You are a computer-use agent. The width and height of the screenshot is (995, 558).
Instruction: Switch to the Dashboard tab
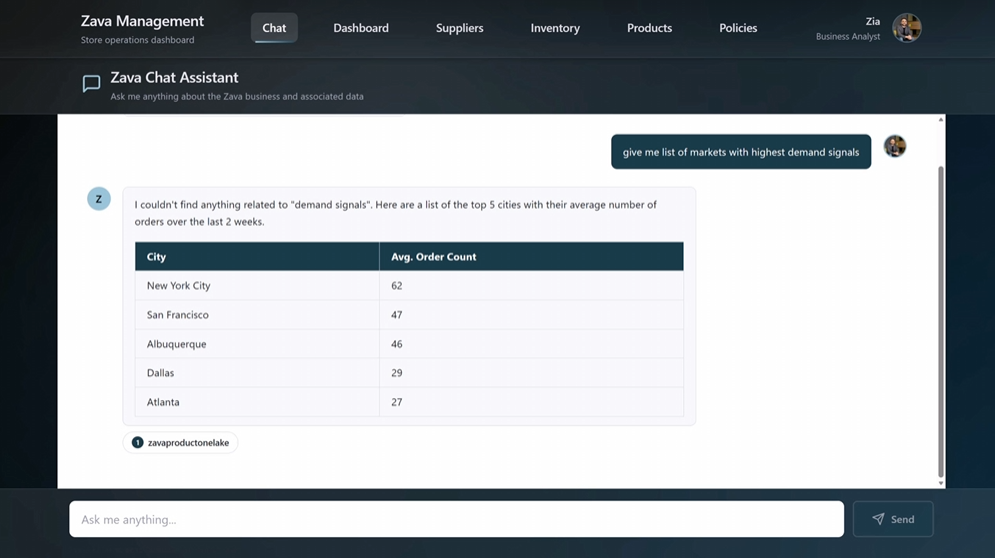361,28
